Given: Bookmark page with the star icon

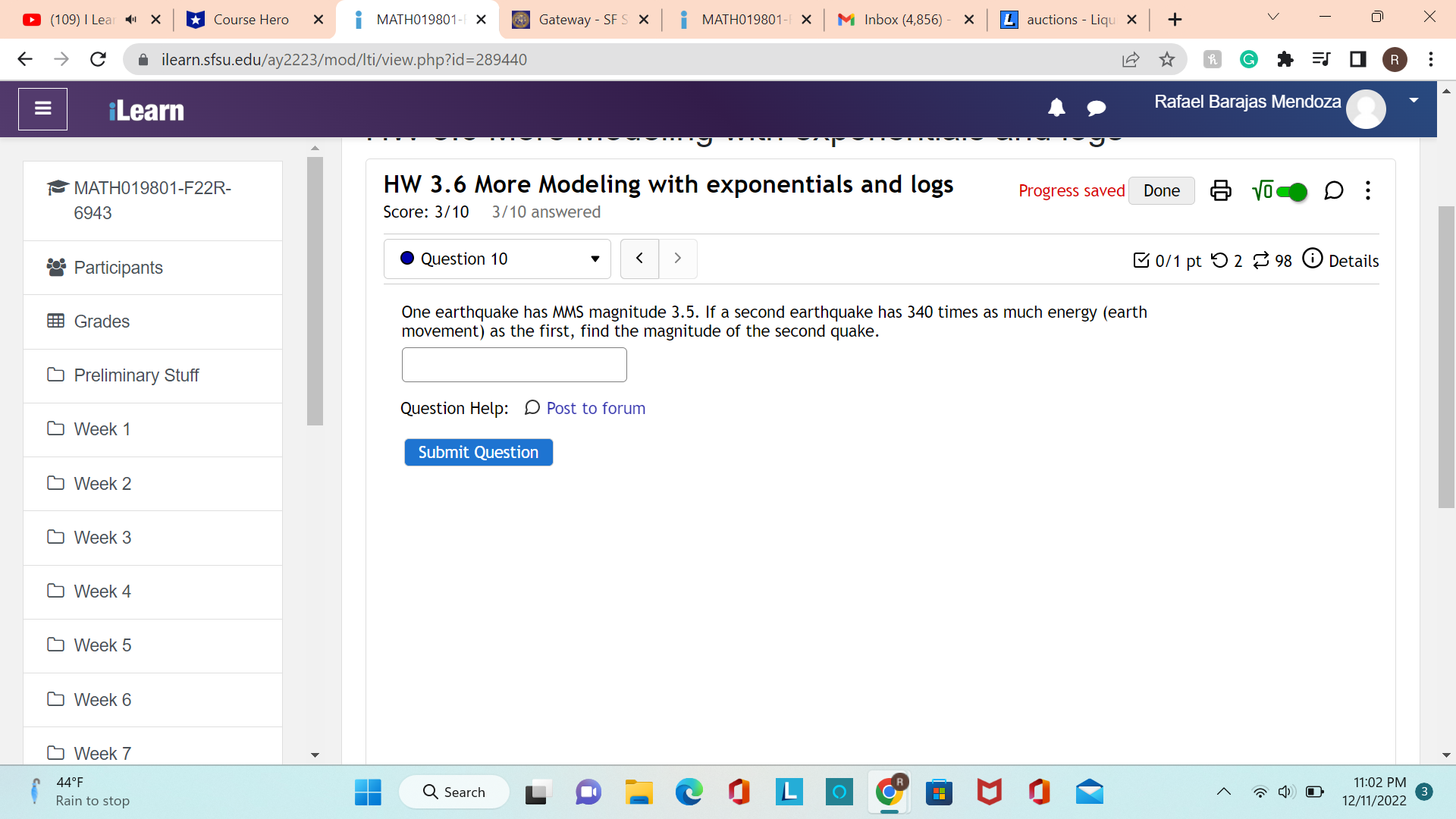Looking at the screenshot, I should click(1166, 60).
